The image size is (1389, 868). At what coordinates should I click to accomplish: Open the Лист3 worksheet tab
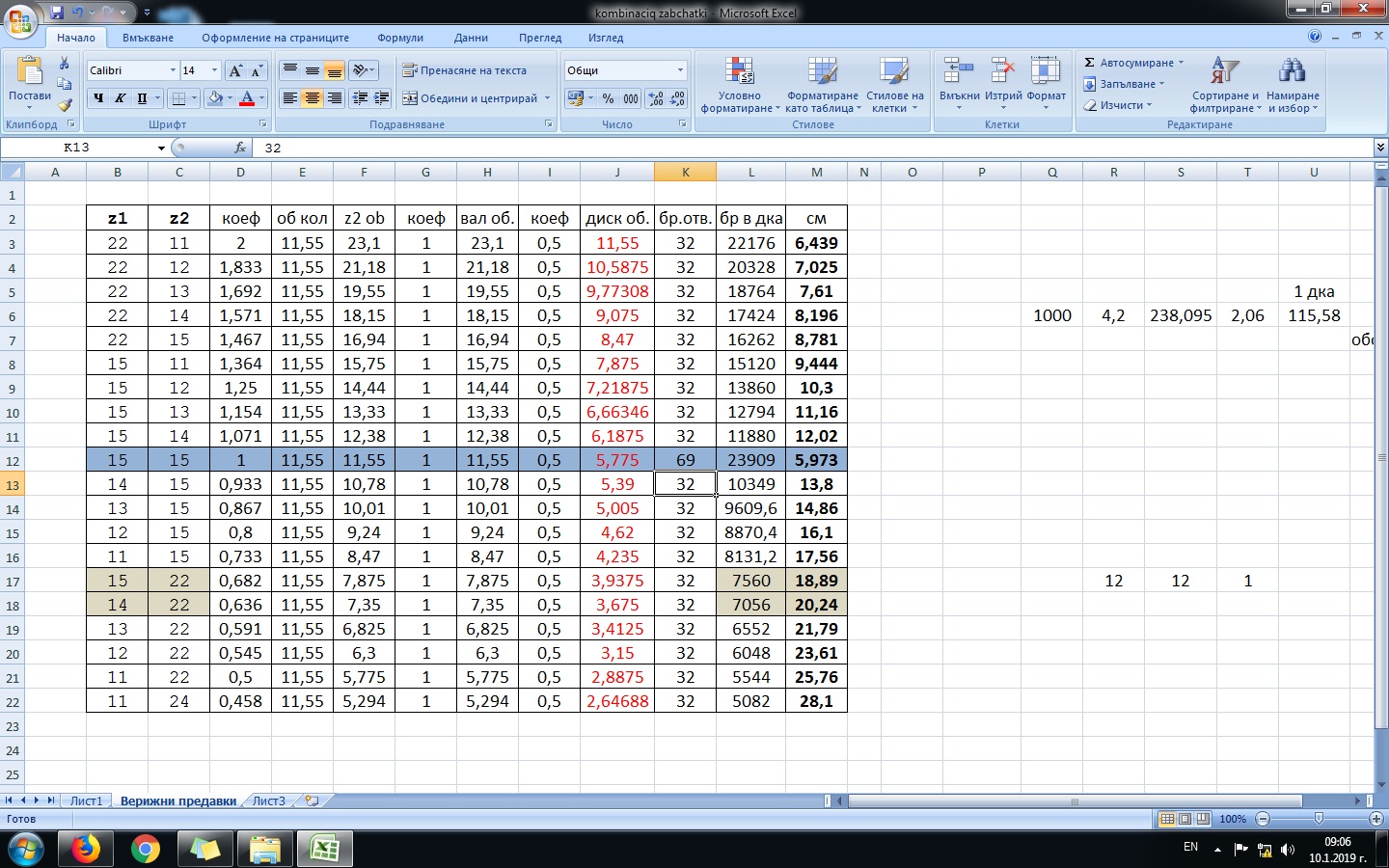(x=269, y=801)
